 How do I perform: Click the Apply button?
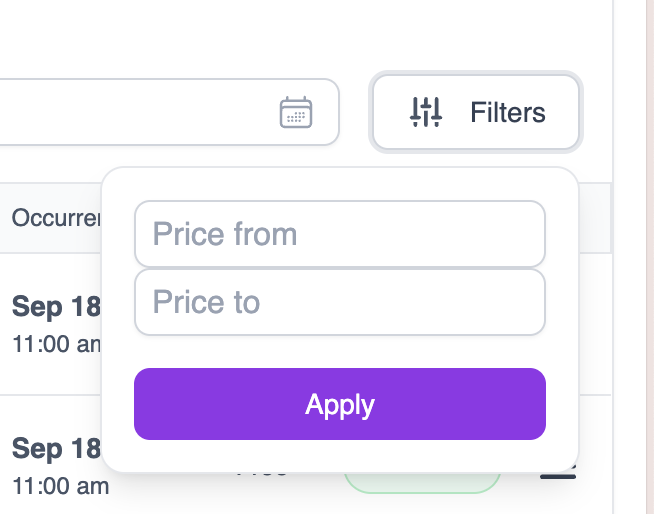(x=340, y=404)
